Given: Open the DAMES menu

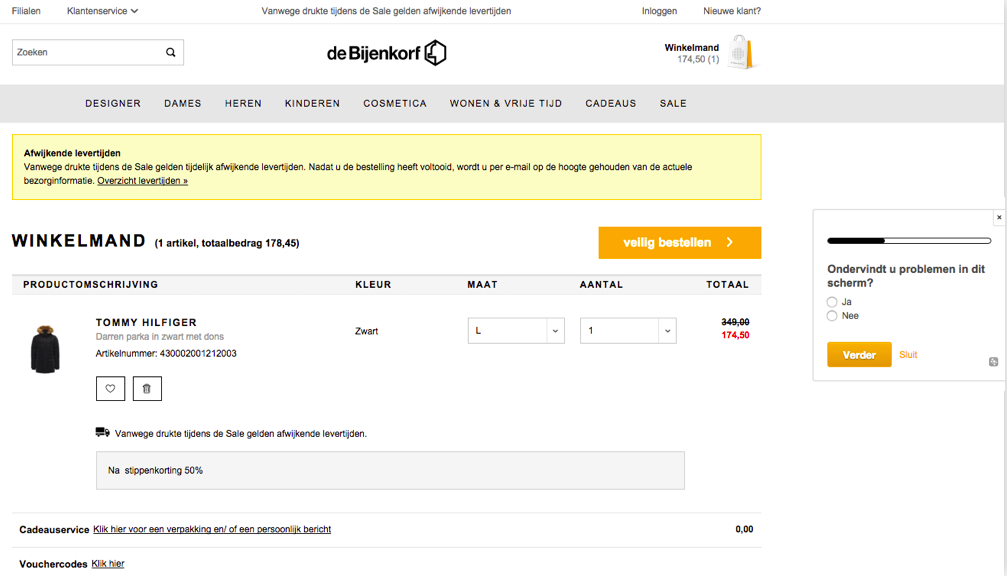Looking at the screenshot, I should click(183, 103).
